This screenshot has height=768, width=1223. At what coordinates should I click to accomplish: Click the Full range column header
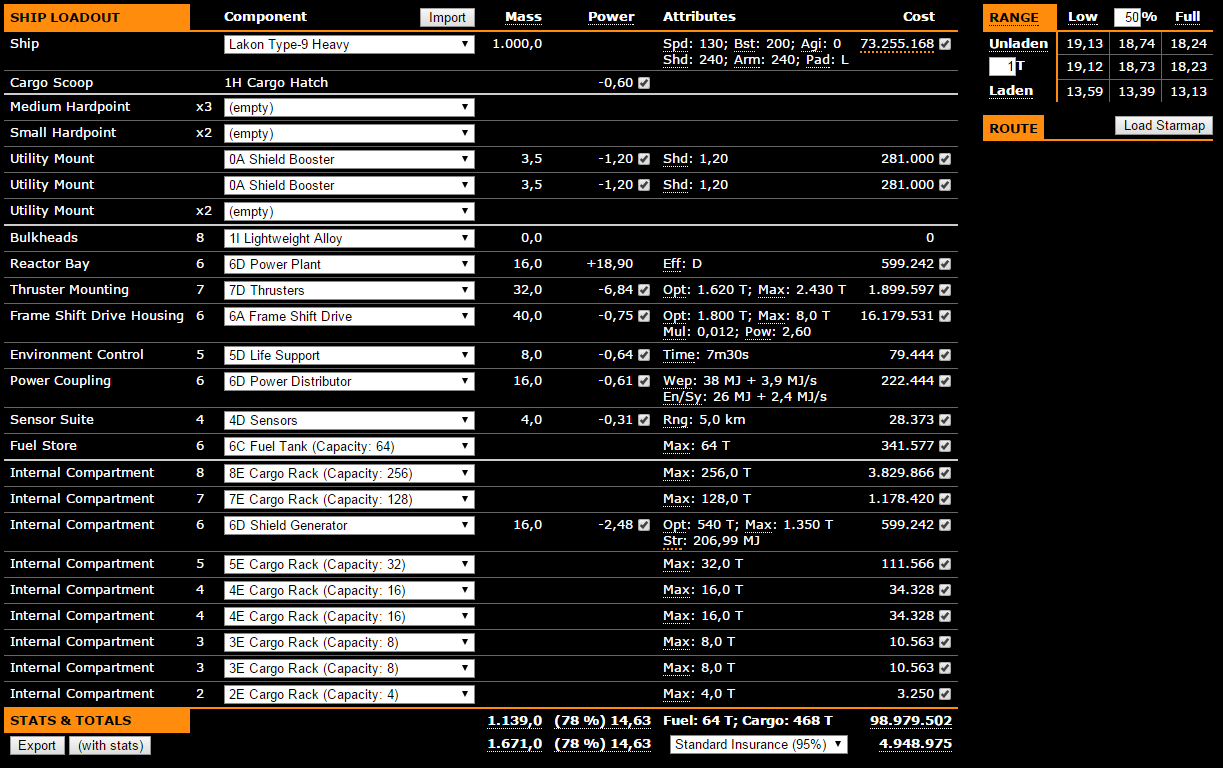point(1188,17)
